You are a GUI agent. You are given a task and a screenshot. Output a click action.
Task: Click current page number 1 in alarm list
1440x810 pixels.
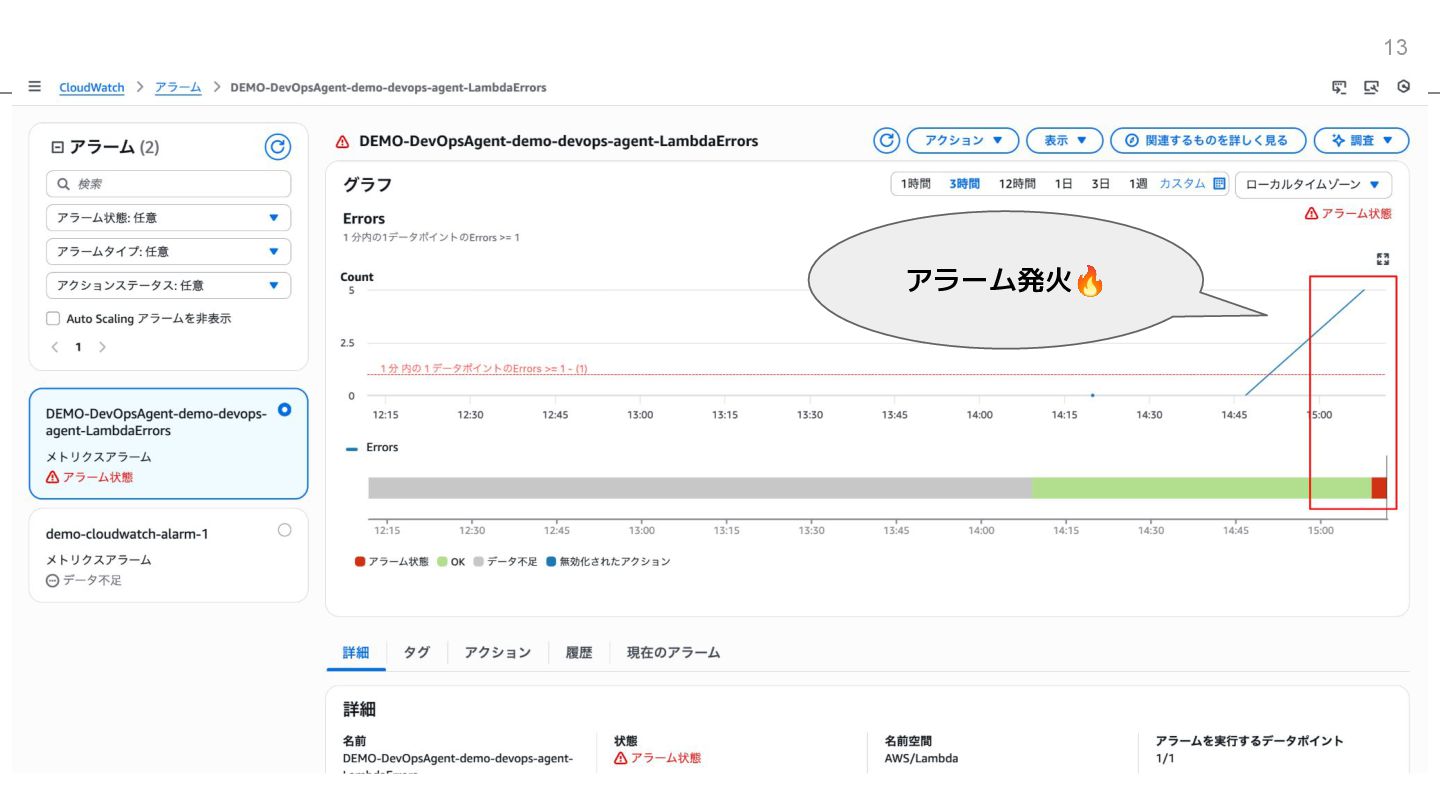click(78, 347)
